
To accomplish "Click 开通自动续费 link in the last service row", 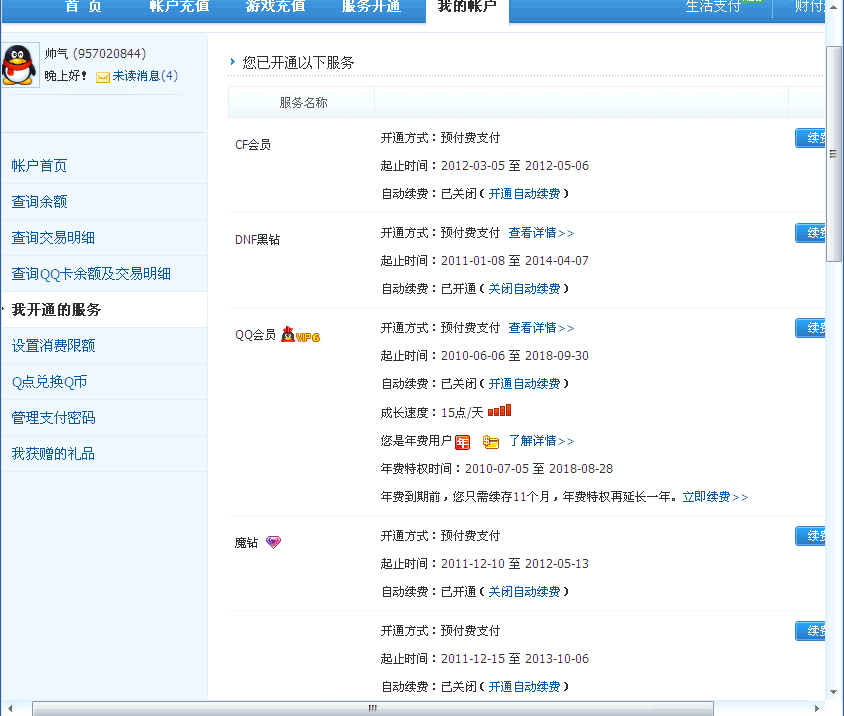I will [524, 687].
